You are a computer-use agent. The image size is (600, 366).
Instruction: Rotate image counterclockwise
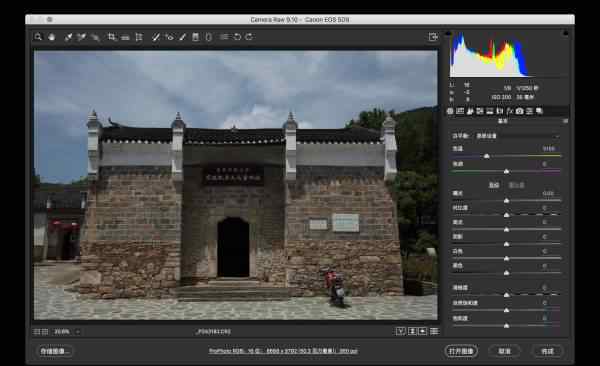(x=237, y=37)
